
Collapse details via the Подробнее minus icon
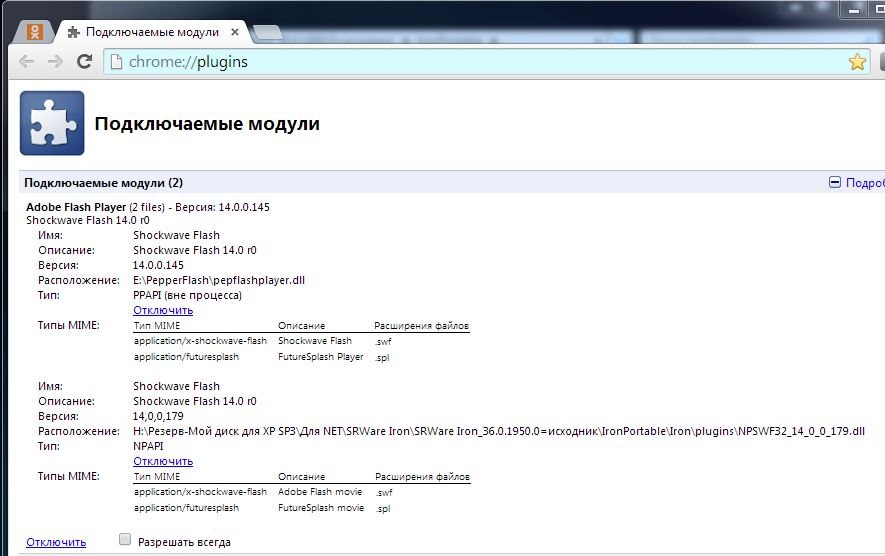[x=835, y=182]
